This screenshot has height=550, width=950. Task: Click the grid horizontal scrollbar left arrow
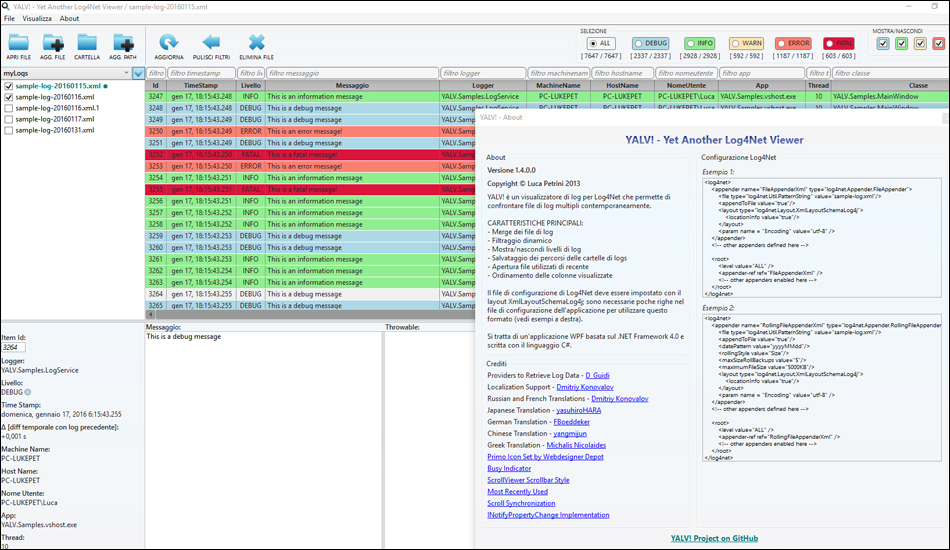tap(151, 314)
